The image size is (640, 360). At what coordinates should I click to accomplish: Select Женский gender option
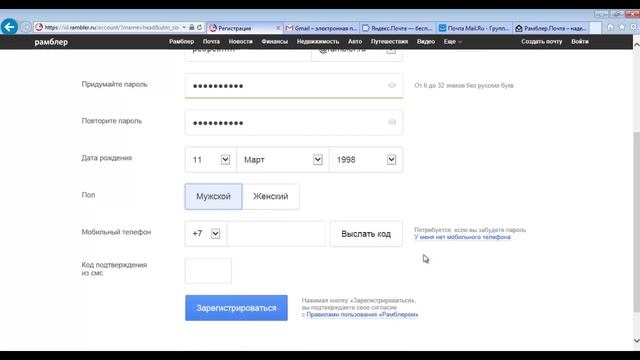pos(271,196)
